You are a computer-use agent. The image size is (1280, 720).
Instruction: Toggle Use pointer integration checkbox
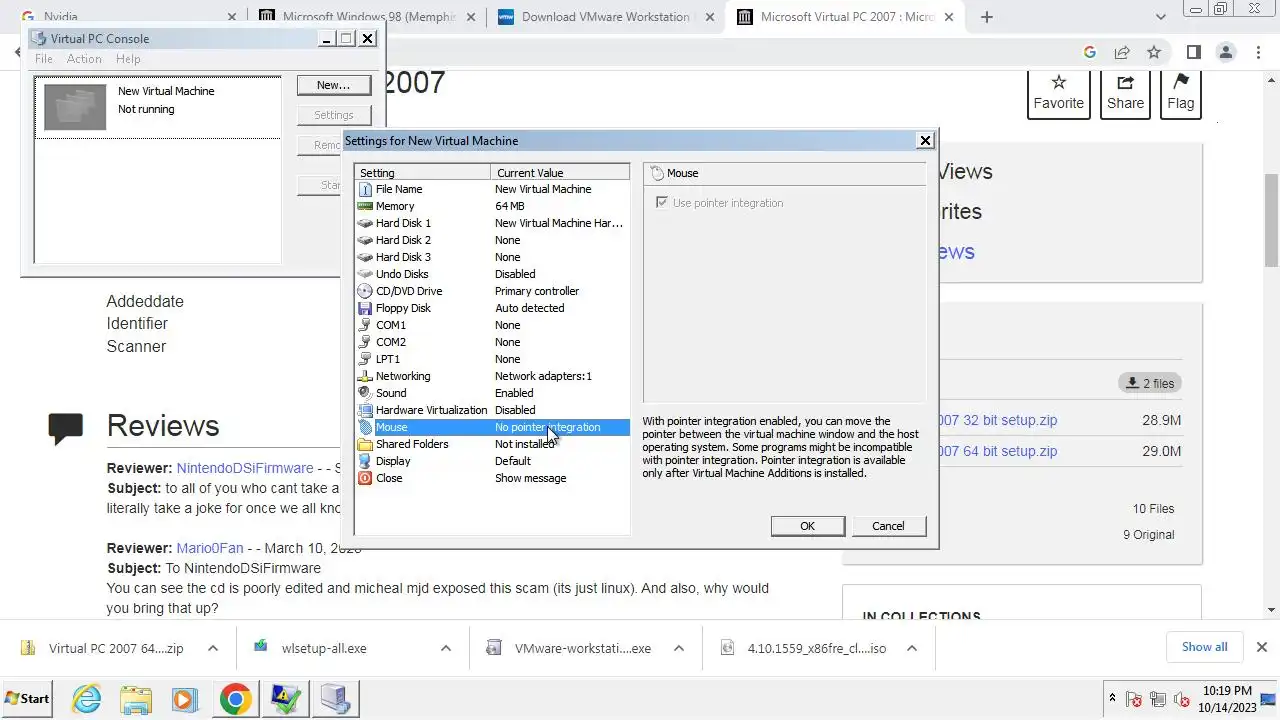pos(661,203)
